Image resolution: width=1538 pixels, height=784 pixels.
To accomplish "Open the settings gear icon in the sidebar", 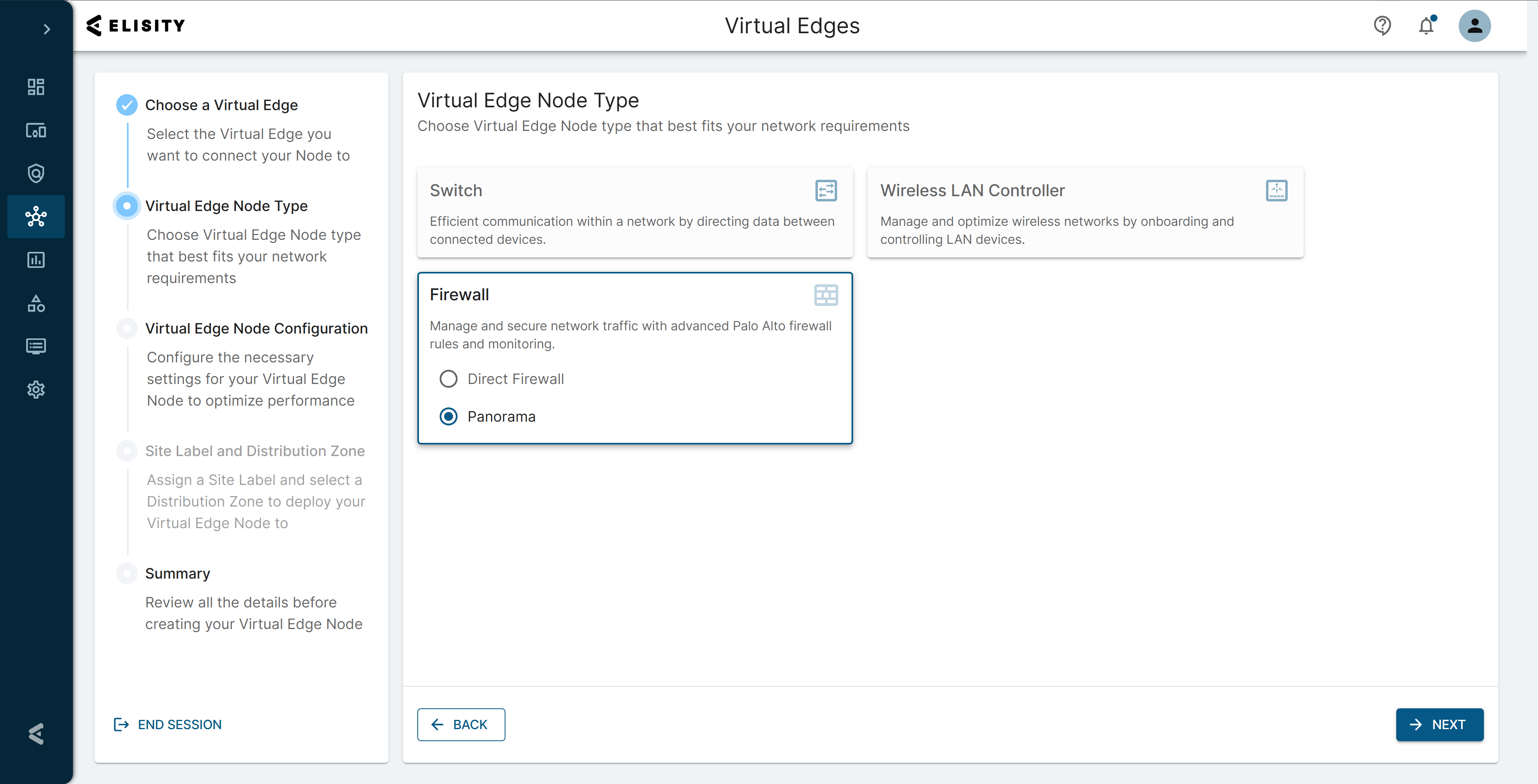I will coord(36,389).
